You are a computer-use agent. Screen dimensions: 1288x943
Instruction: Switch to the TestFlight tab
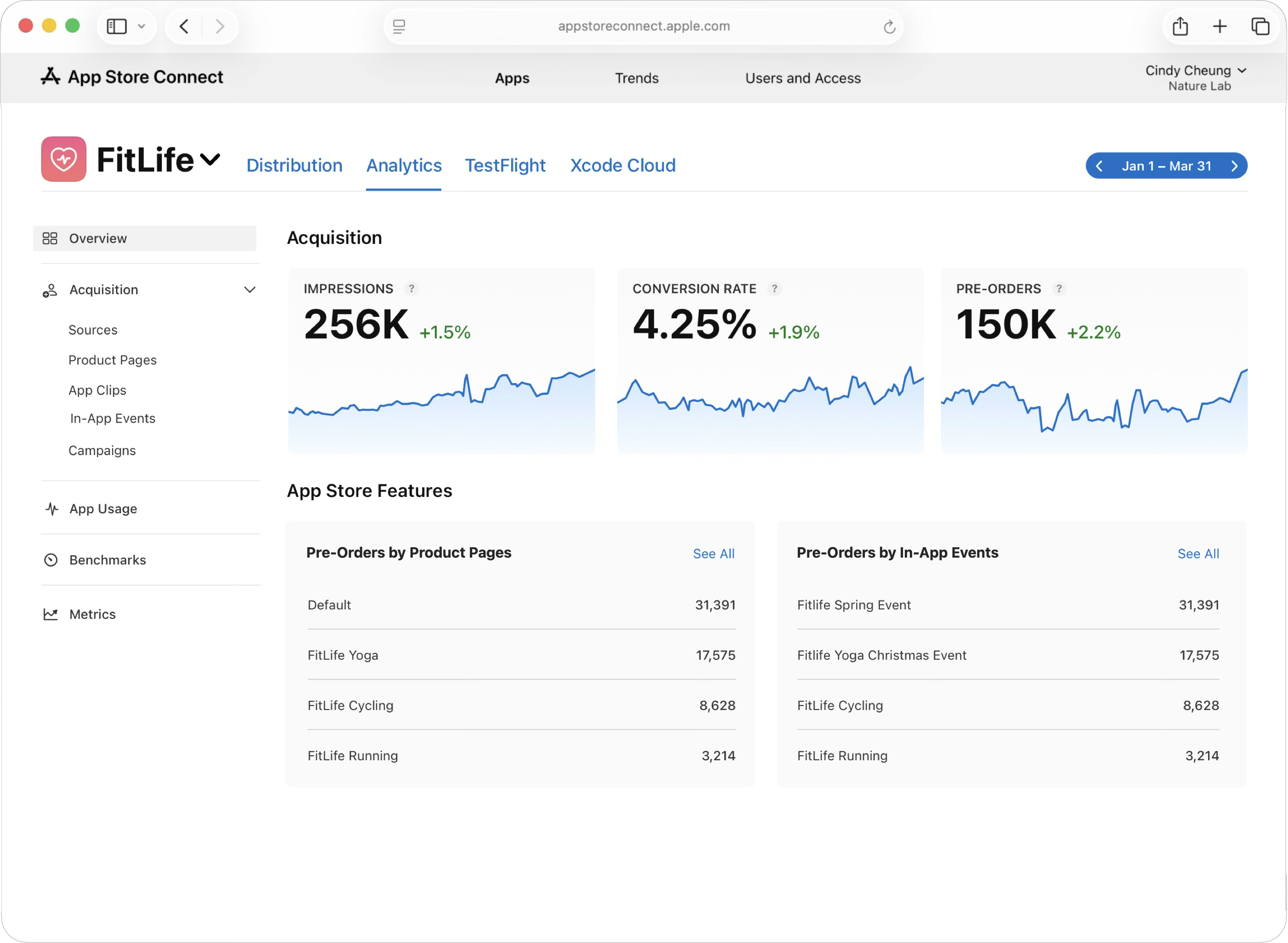505,165
